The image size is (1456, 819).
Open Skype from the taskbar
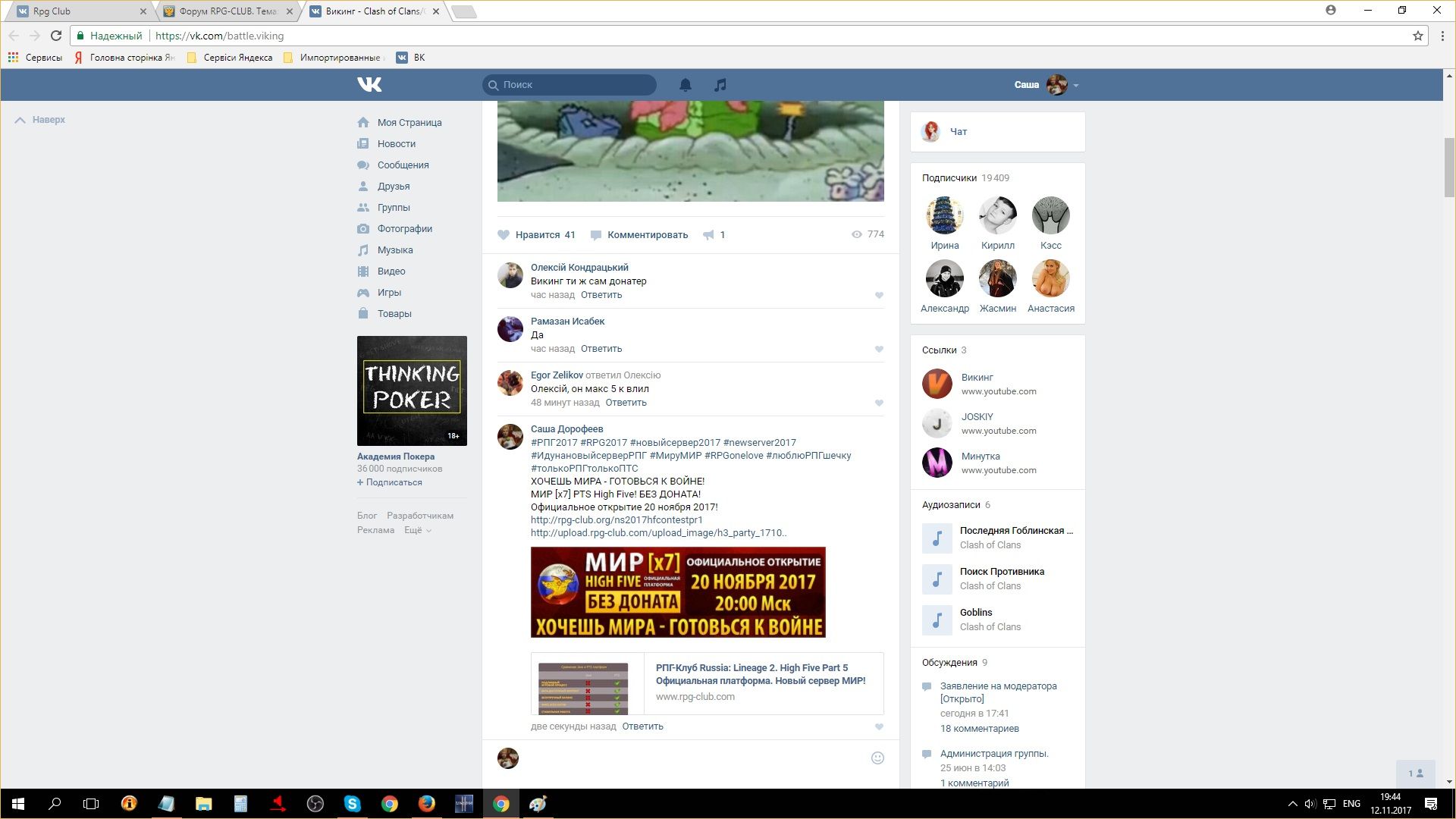pyautogui.click(x=353, y=804)
